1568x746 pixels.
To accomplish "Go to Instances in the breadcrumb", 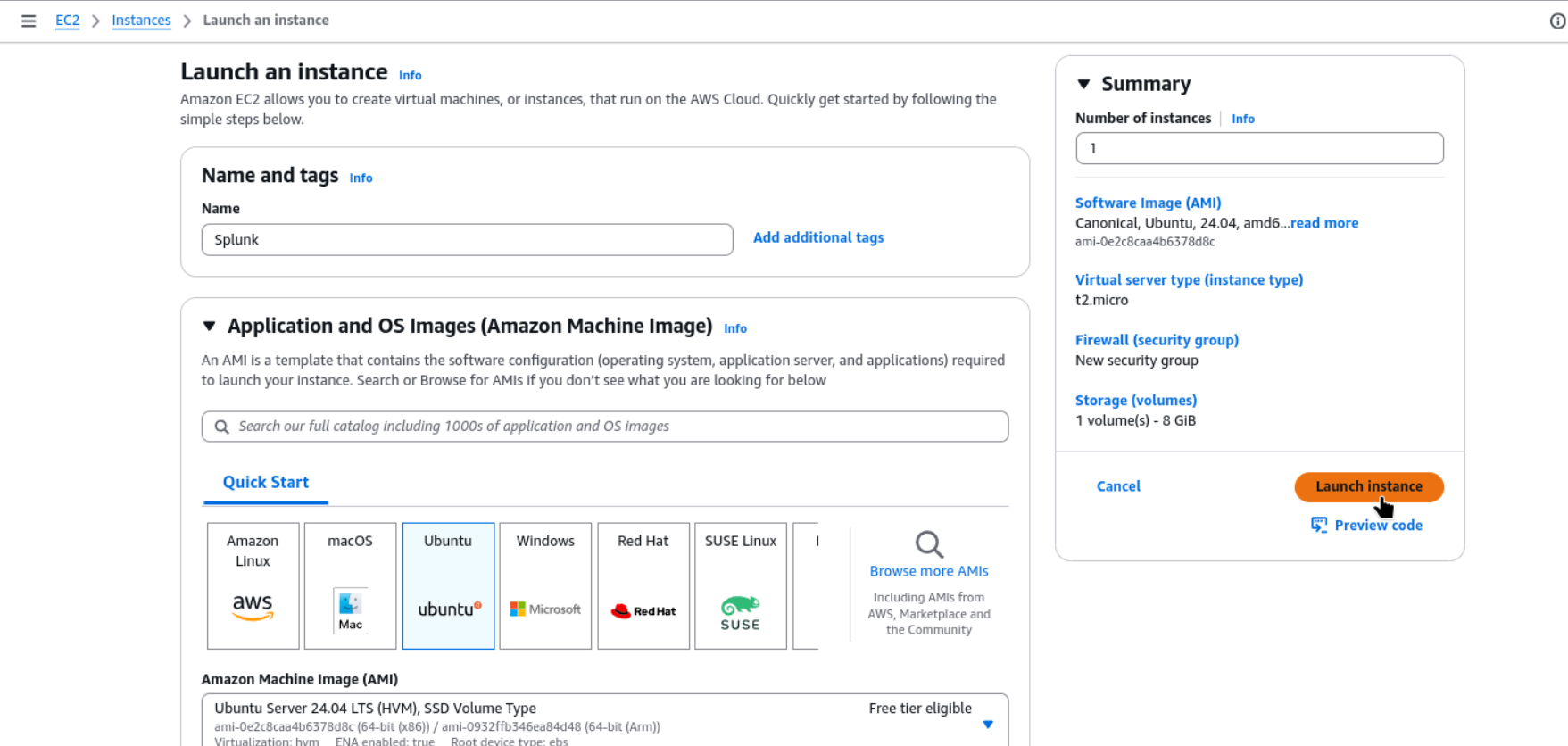I will tap(141, 21).
